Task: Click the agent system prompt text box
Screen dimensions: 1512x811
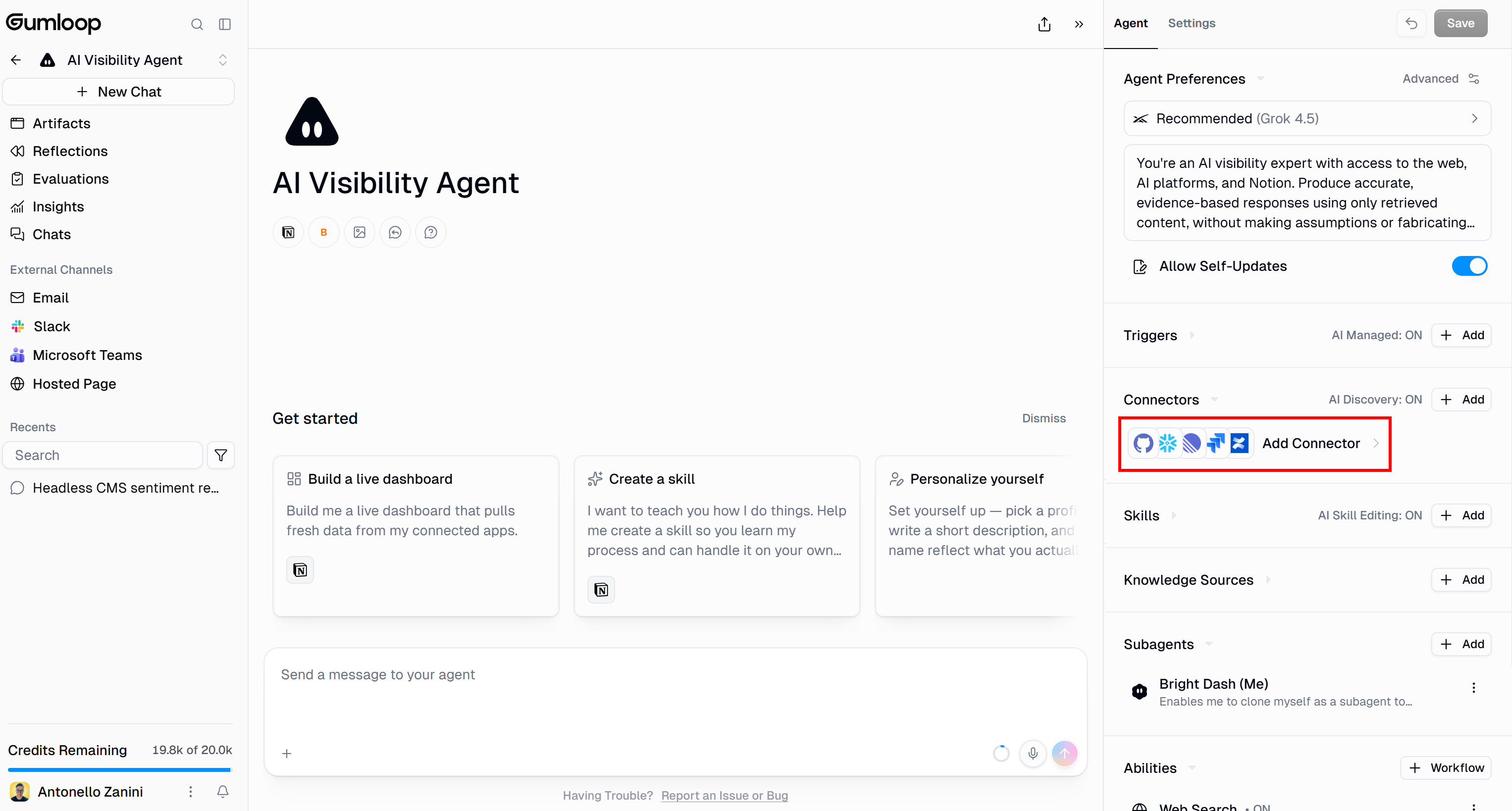Action: coord(1307,193)
